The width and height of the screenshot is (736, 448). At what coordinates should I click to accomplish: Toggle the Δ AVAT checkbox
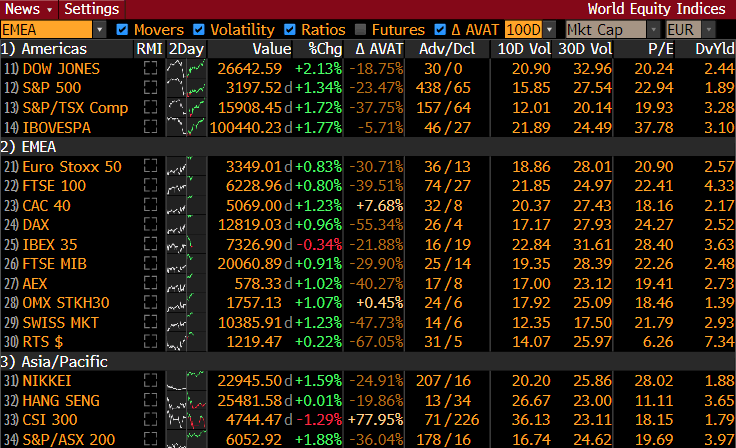point(440,30)
